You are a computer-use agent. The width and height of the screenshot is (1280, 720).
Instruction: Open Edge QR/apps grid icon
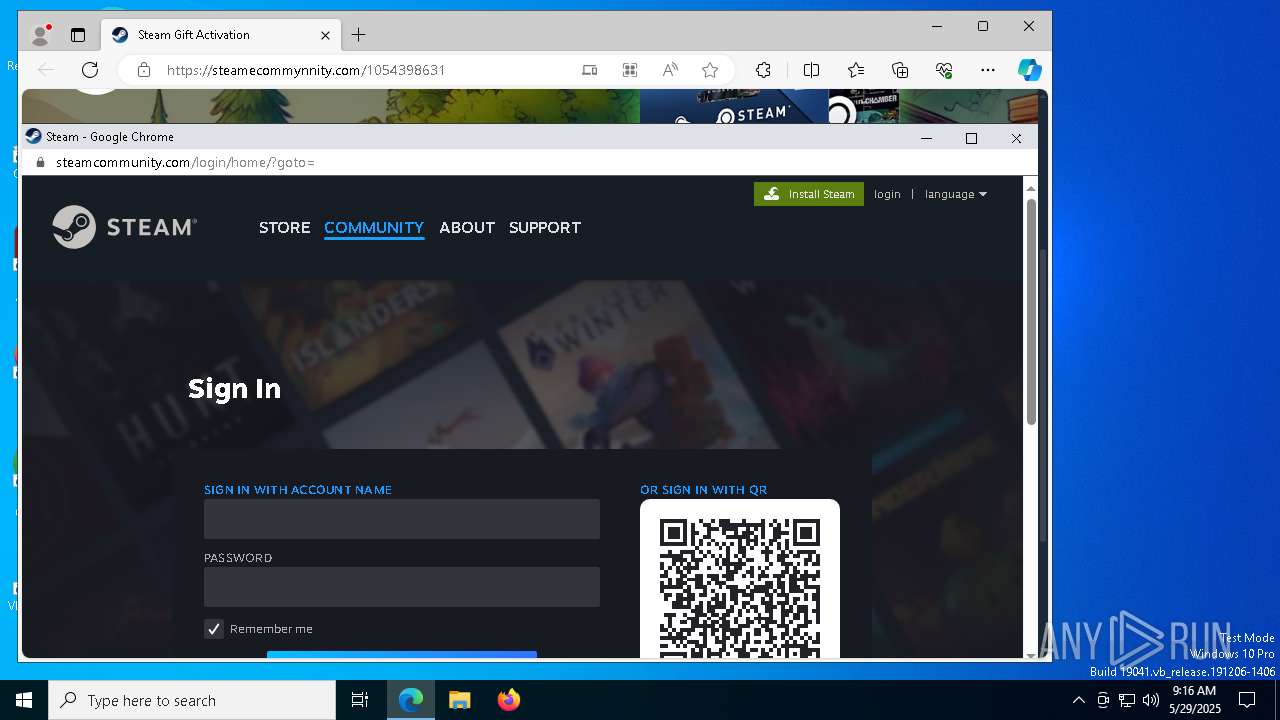(x=630, y=70)
